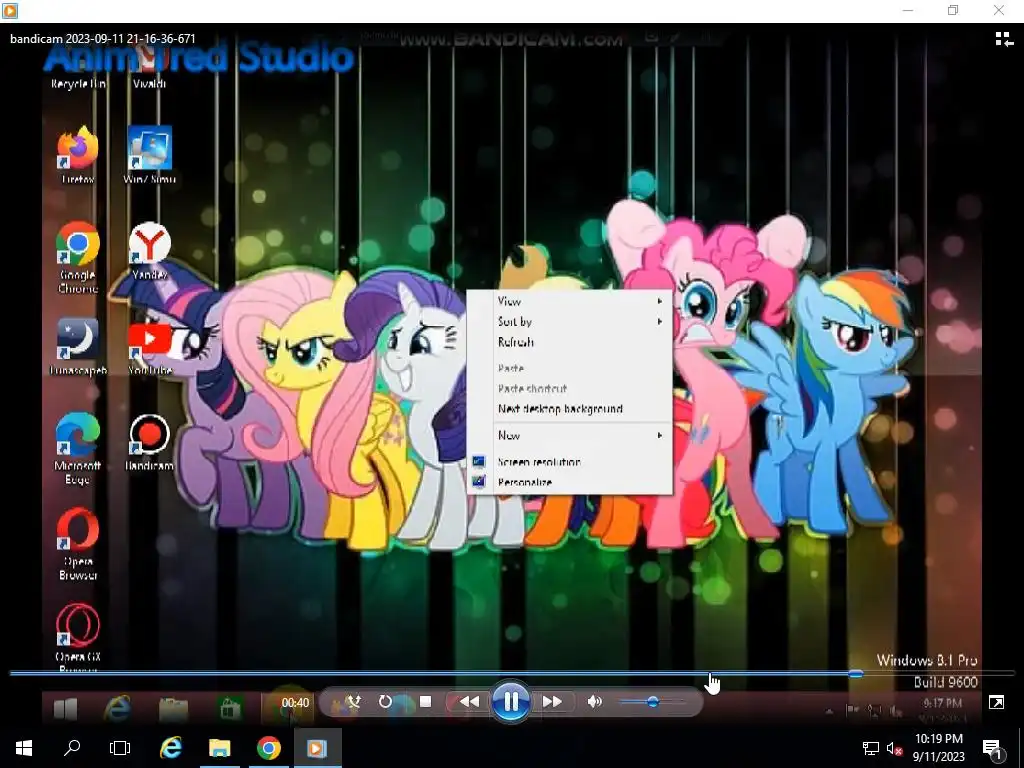Pause the video playback
Screen dimensions: 1024x768
point(511,701)
